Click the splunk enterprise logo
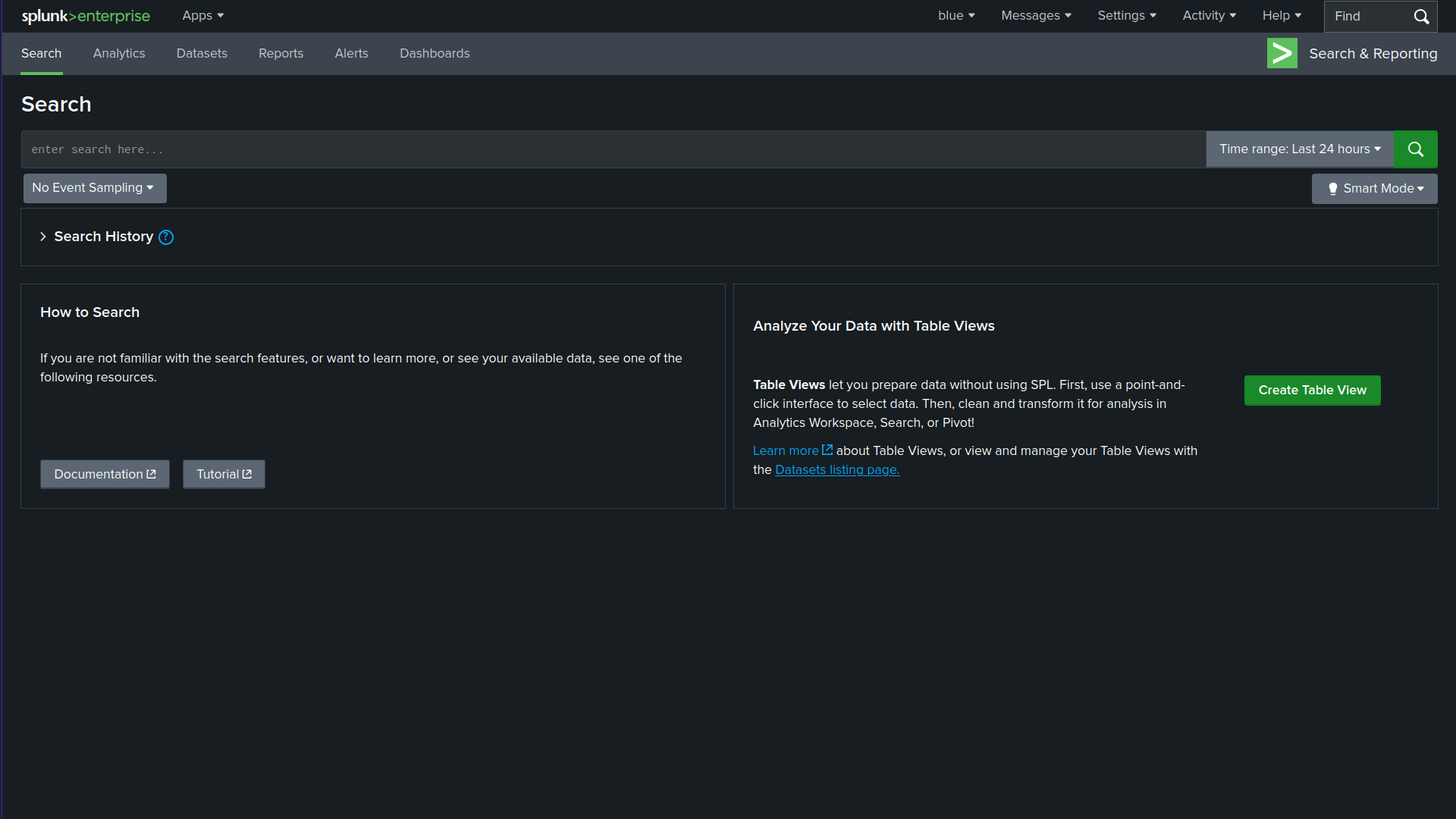The image size is (1456, 819). [85, 16]
